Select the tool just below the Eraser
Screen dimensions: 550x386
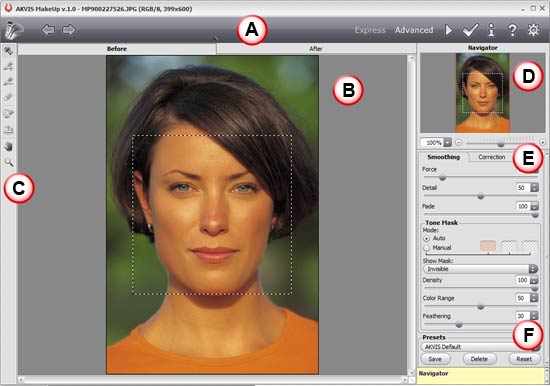[x=8, y=113]
